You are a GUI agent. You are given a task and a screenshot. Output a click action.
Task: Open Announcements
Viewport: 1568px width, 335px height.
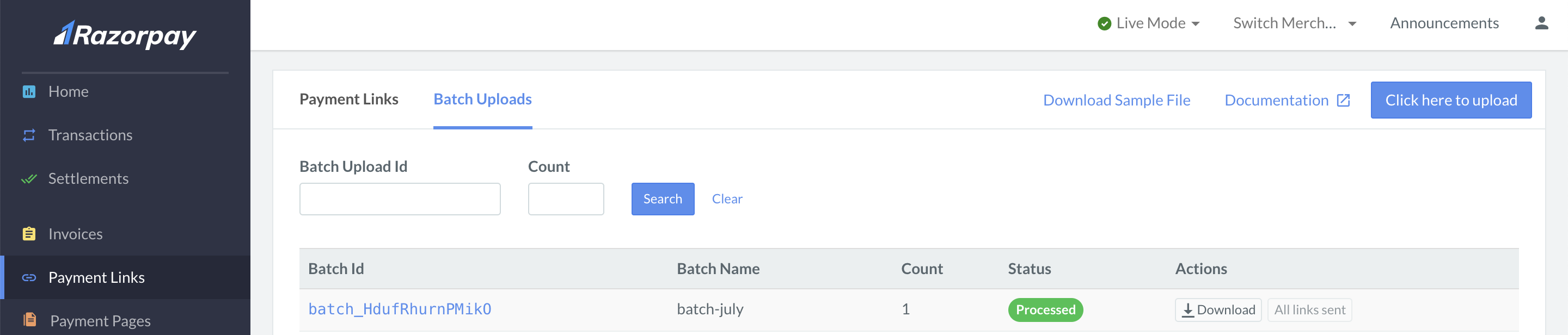coord(1444,23)
